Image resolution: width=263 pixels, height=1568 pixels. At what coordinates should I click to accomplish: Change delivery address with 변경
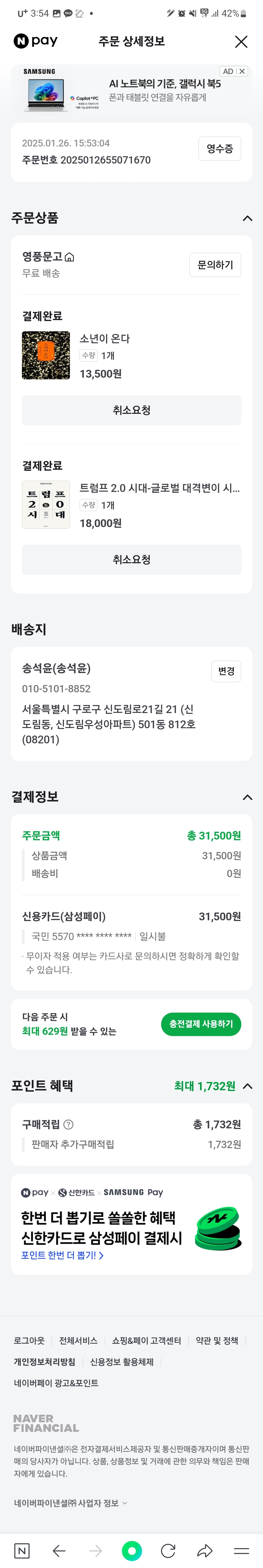click(x=226, y=671)
